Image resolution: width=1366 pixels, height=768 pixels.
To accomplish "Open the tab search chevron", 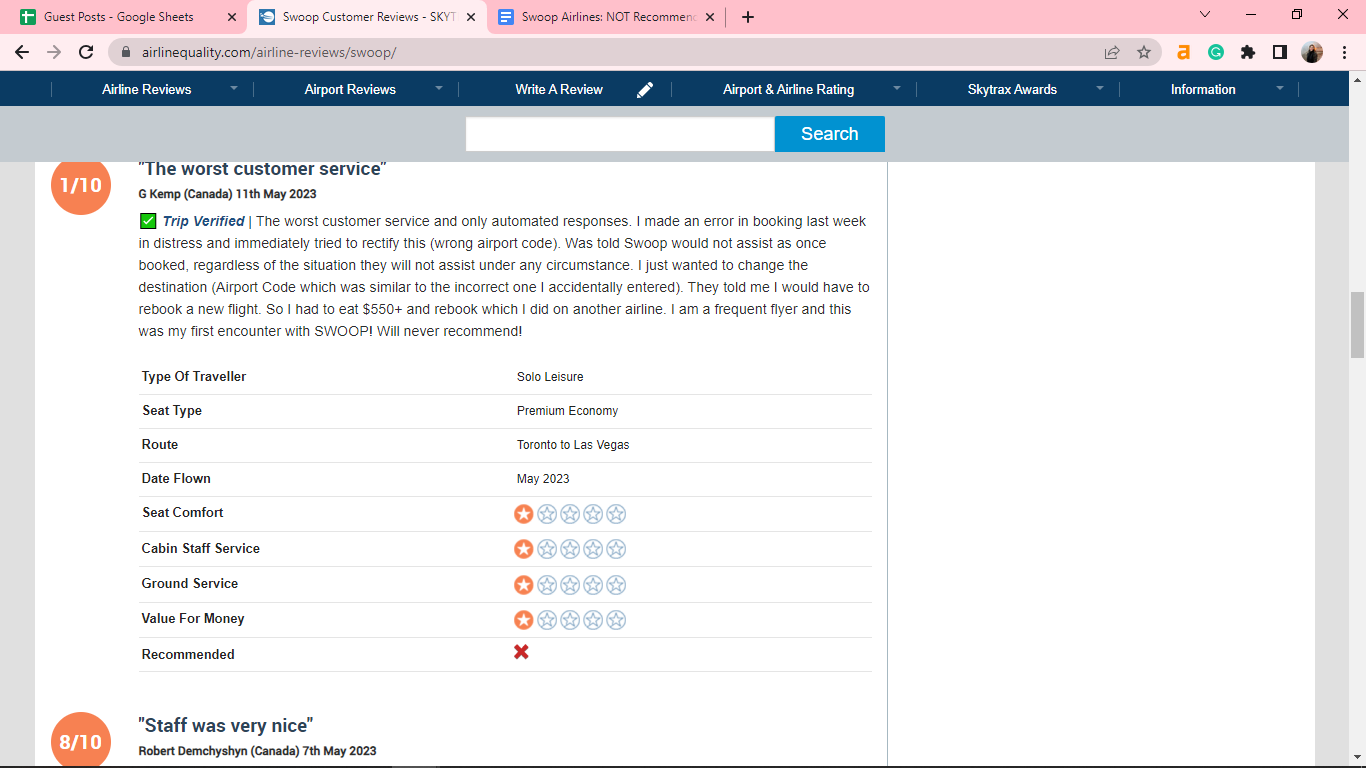I will 1205,15.
